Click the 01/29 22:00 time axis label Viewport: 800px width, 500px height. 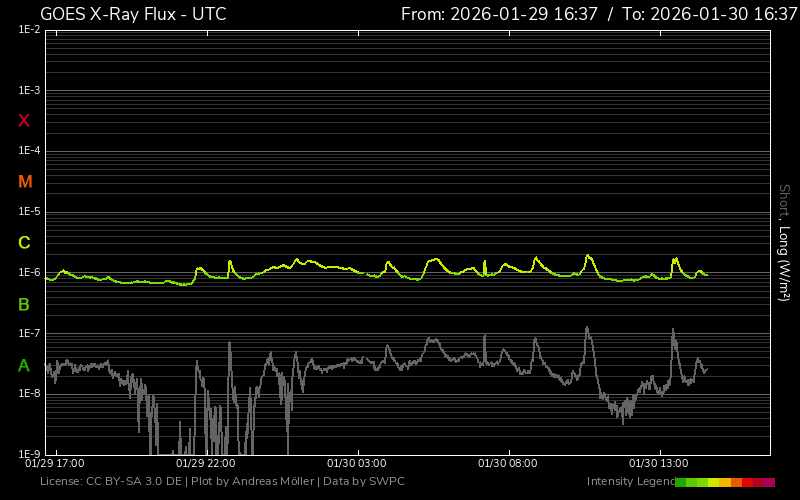(x=205, y=463)
